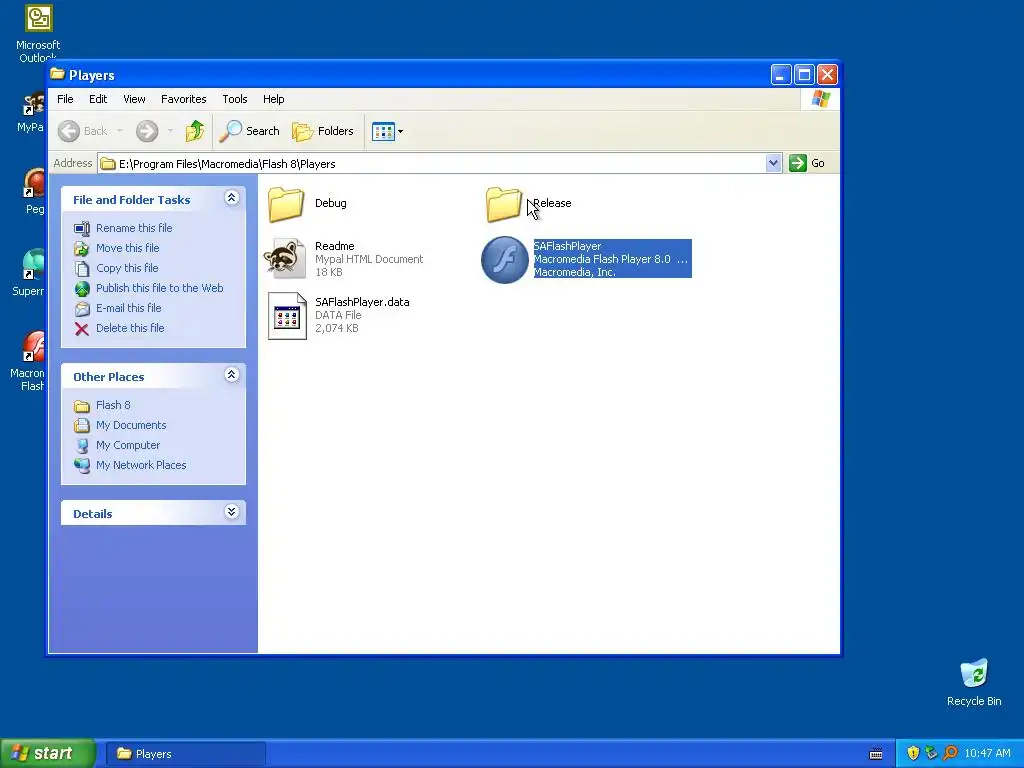Image resolution: width=1024 pixels, height=768 pixels.
Task: Click the Players taskbar button
Action: click(x=185, y=754)
